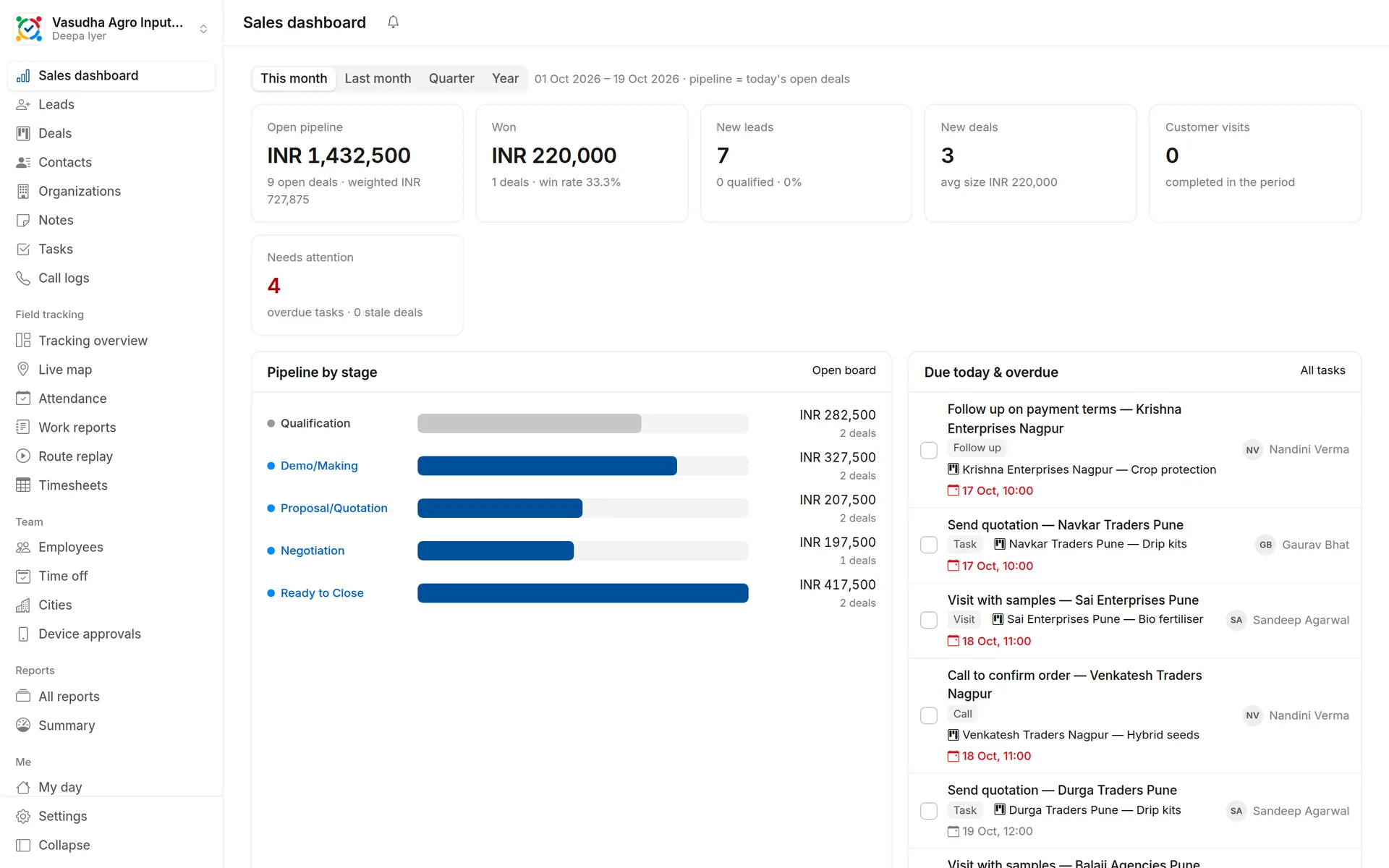Open the Ready to Close stage
The image size is (1389, 868).
pyautogui.click(x=322, y=593)
